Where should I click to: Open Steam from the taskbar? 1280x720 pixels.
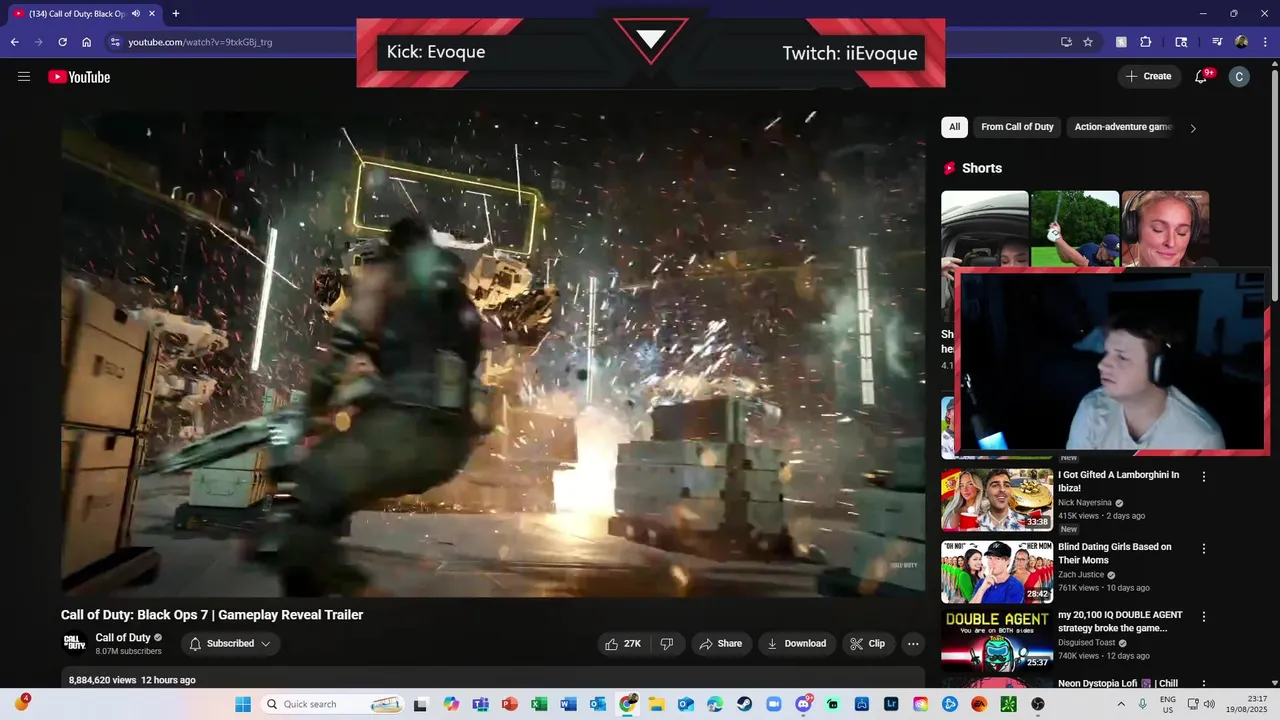pyautogui.click(x=745, y=704)
